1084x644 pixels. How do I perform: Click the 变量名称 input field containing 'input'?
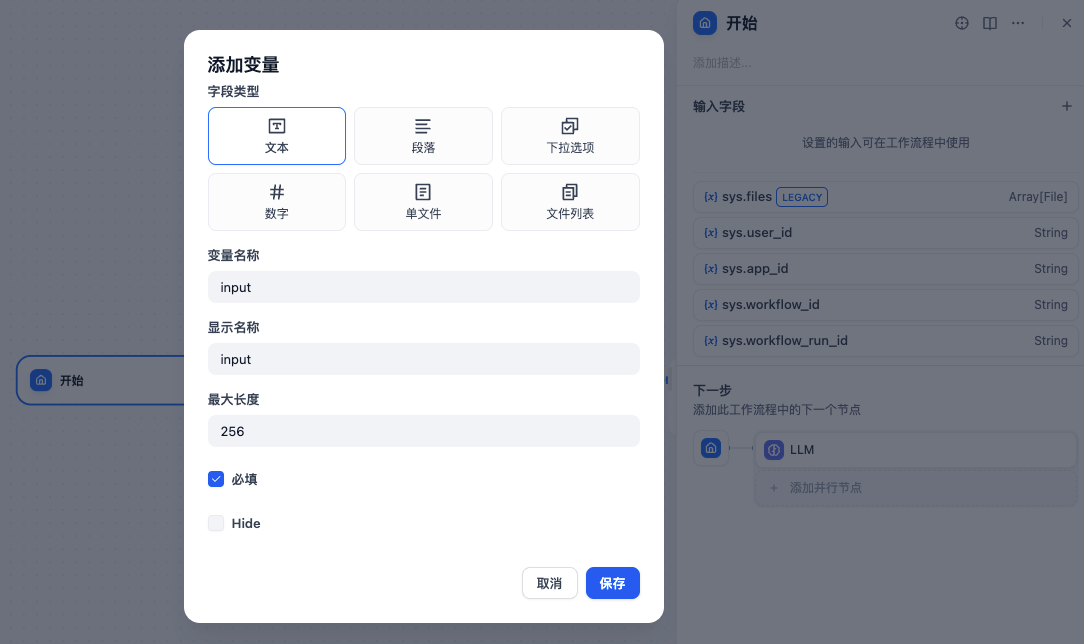[423, 287]
